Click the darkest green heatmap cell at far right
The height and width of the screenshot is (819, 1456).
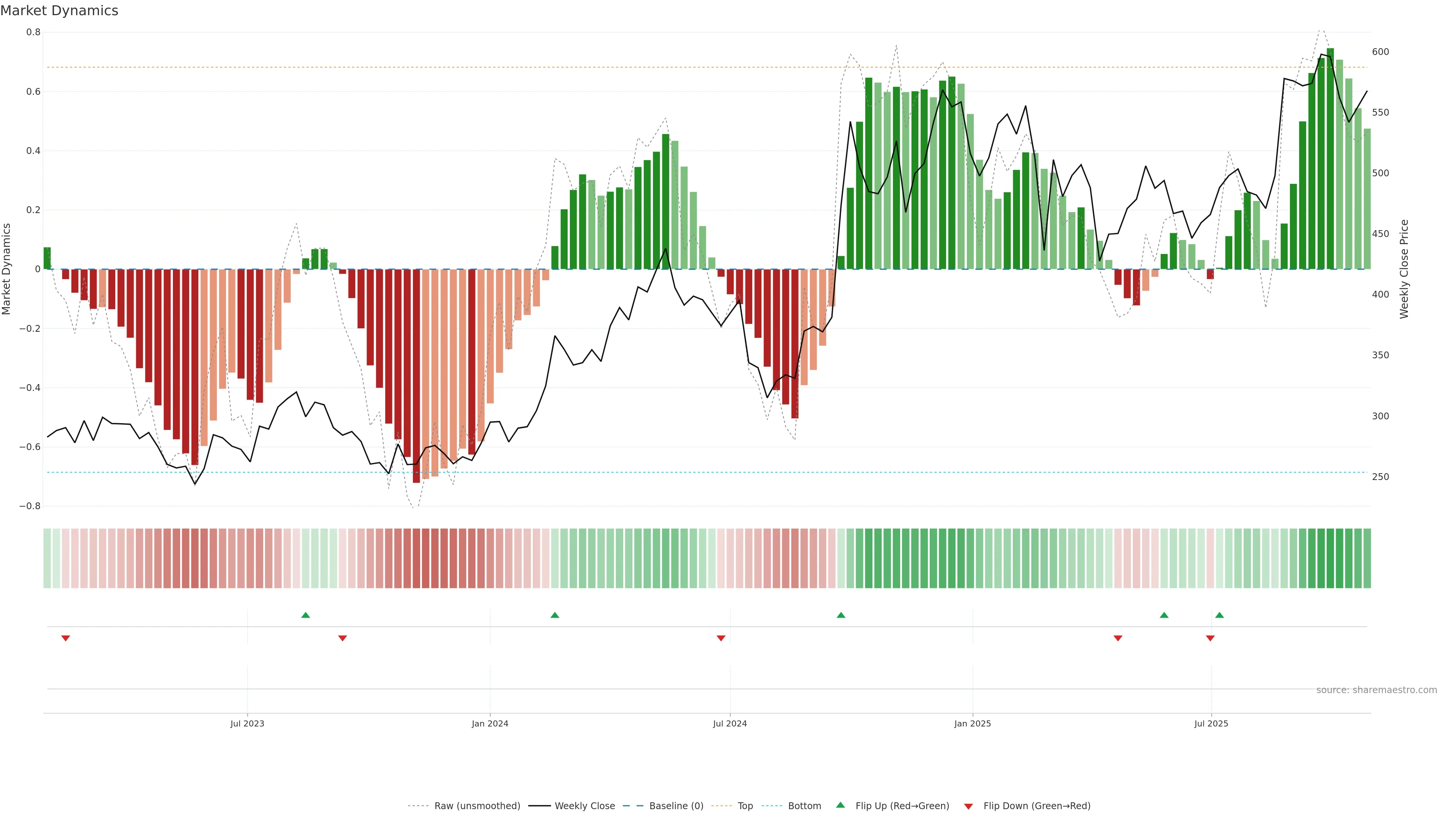(1330, 559)
